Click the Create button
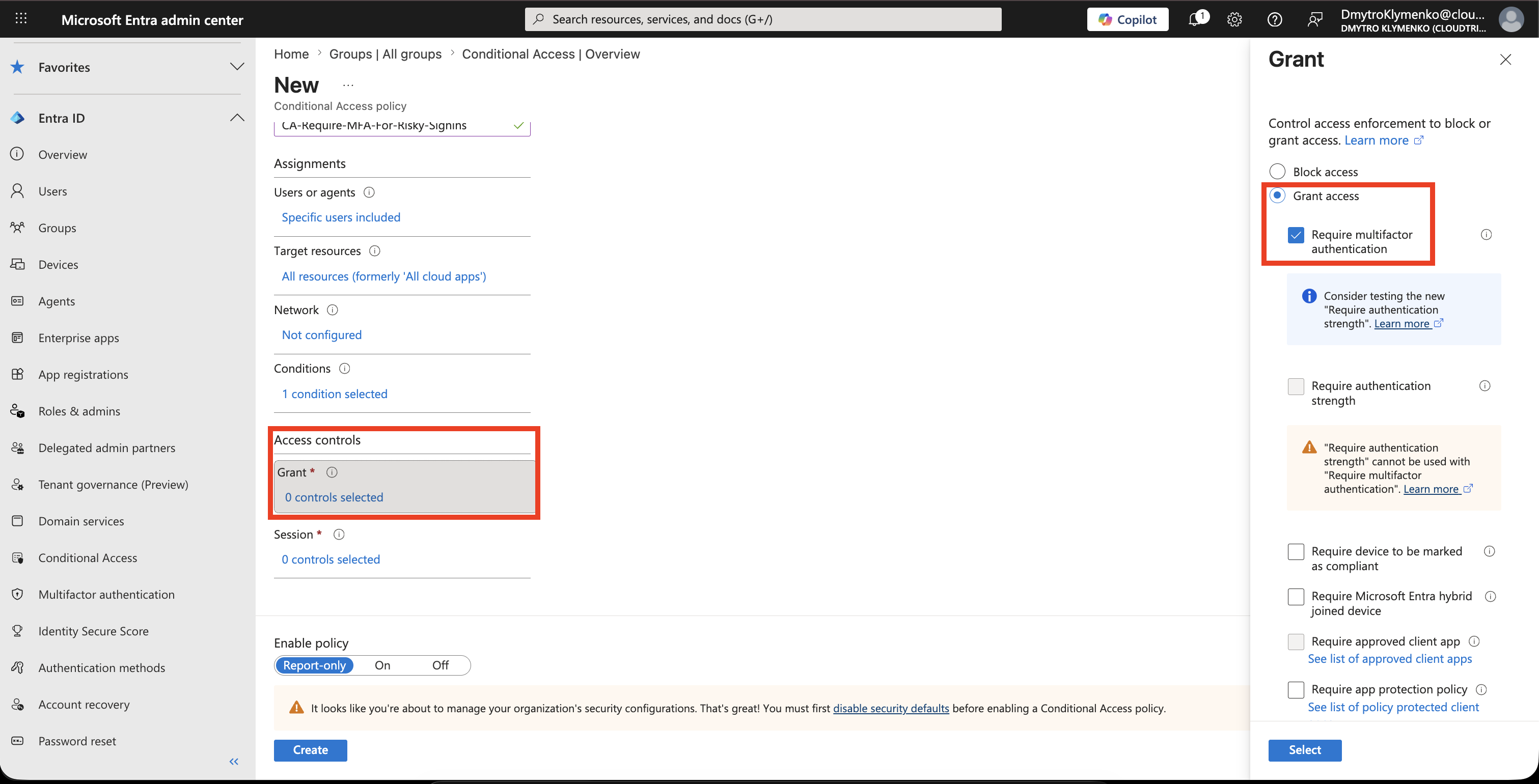The width and height of the screenshot is (1539, 784). tap(310, 750)
